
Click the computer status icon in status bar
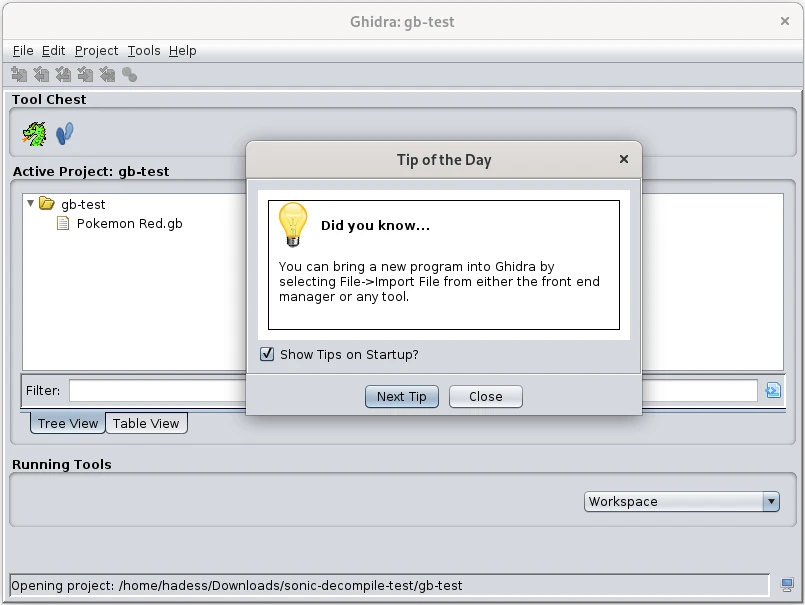[787, 585]
